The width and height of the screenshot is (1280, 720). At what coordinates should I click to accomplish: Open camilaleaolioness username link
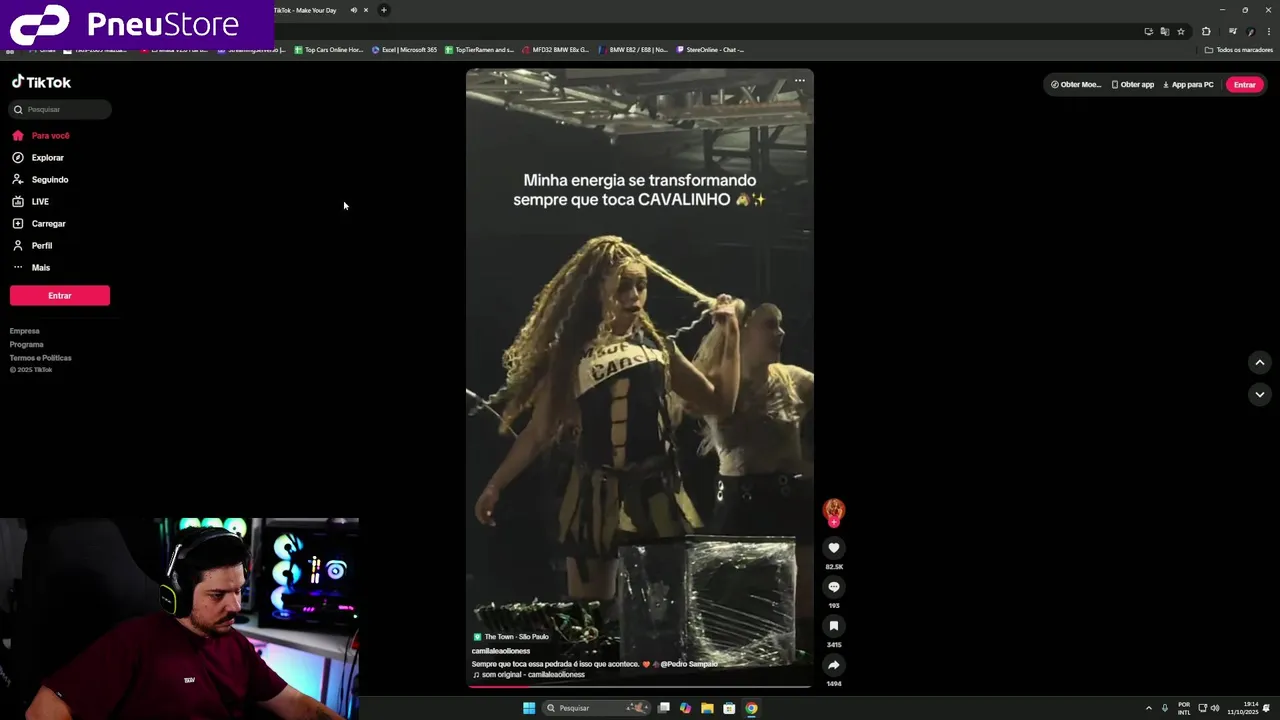point(501,651)
